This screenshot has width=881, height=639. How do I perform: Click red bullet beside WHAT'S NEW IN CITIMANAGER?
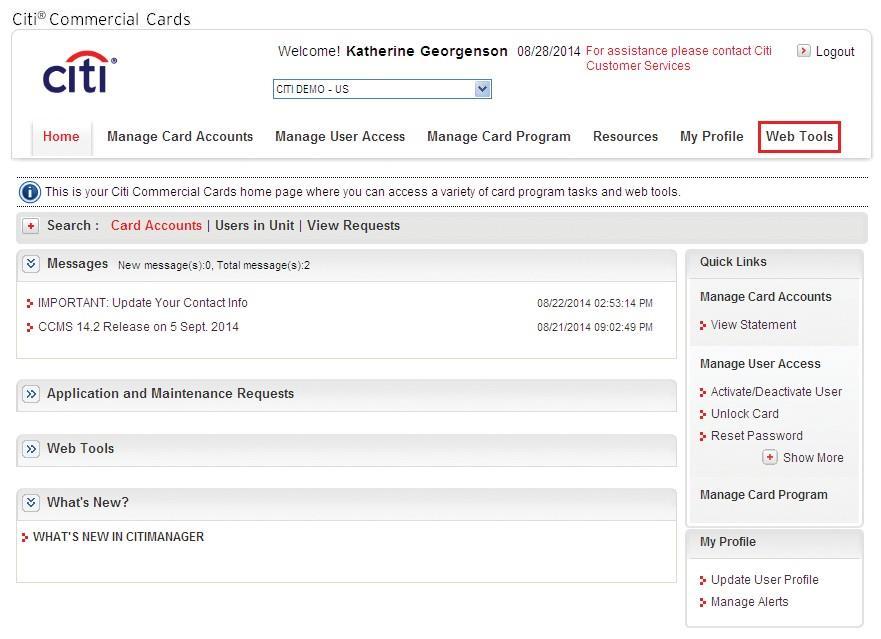[24, 537]
